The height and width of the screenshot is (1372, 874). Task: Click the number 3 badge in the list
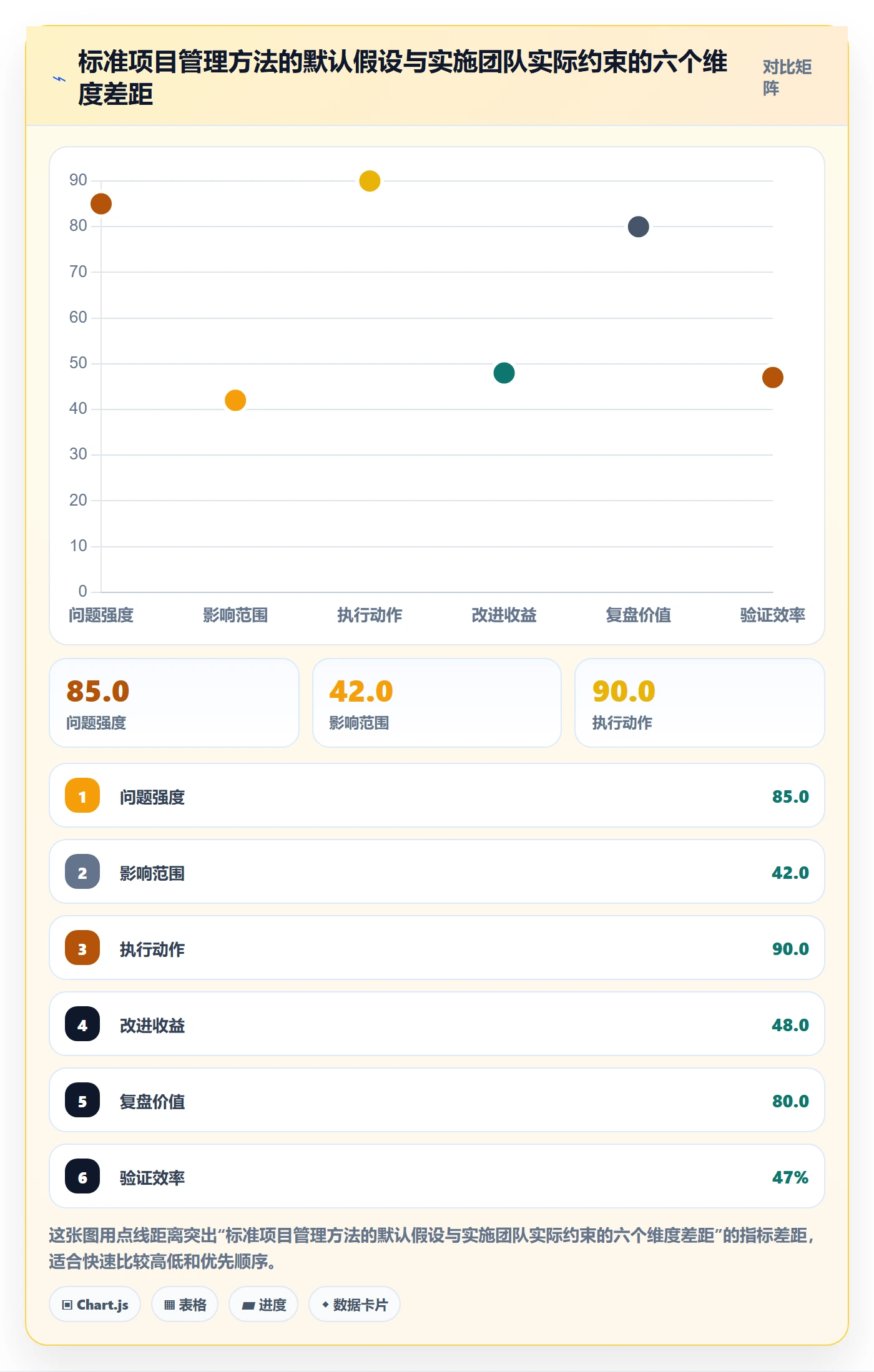click(x=82, y=948)
